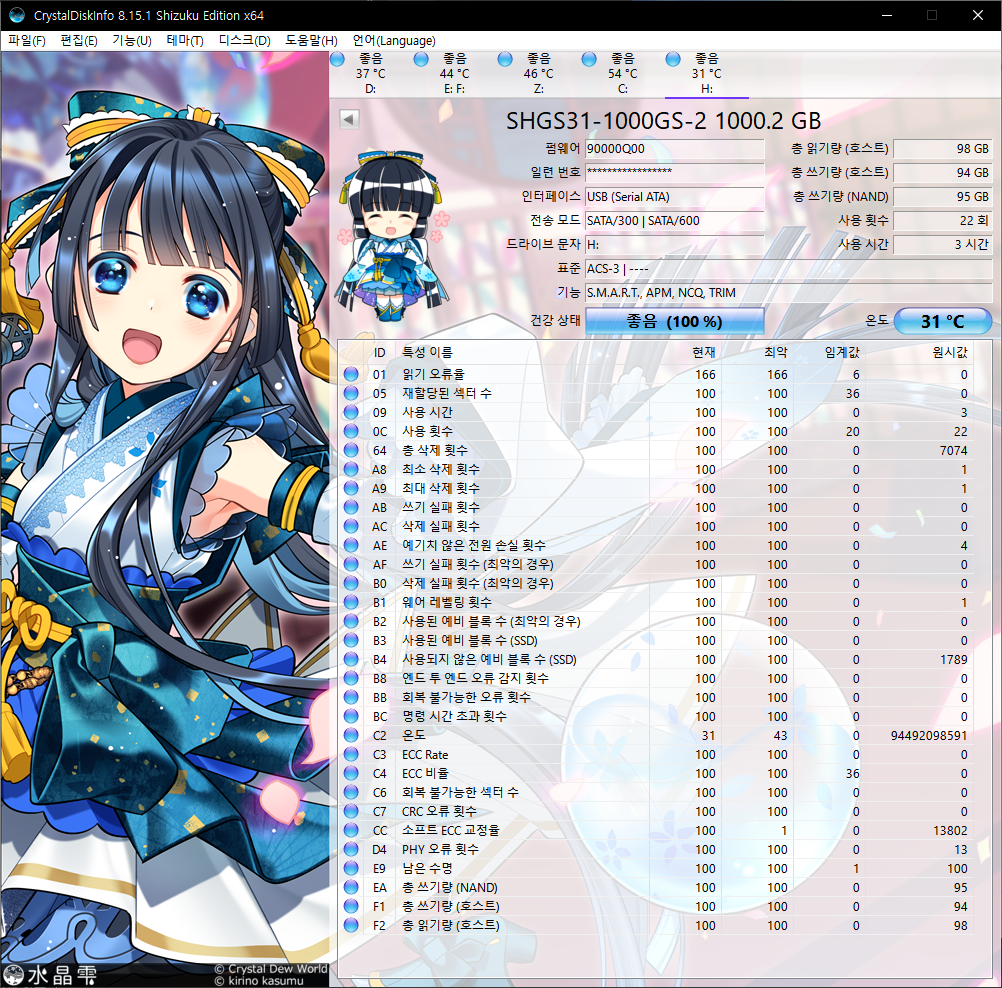The height and width of the screenshot is (988, 1002).
Task: Click the status orb for row B3 예비 블록
Action: point(351,640)
